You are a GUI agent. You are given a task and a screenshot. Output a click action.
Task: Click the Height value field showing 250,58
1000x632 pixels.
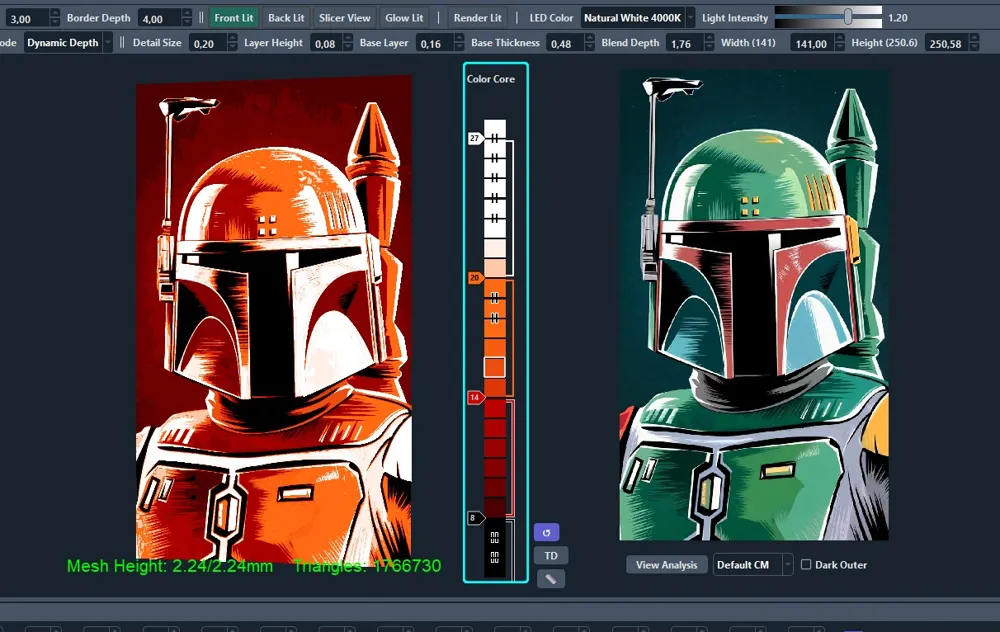[946, 43]
